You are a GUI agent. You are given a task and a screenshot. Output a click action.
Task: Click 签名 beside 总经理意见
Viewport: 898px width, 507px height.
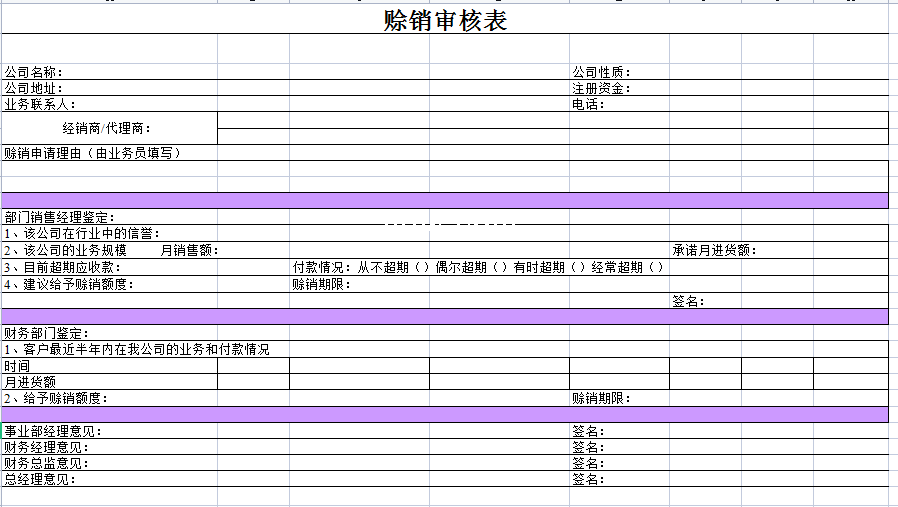[588, 479]
